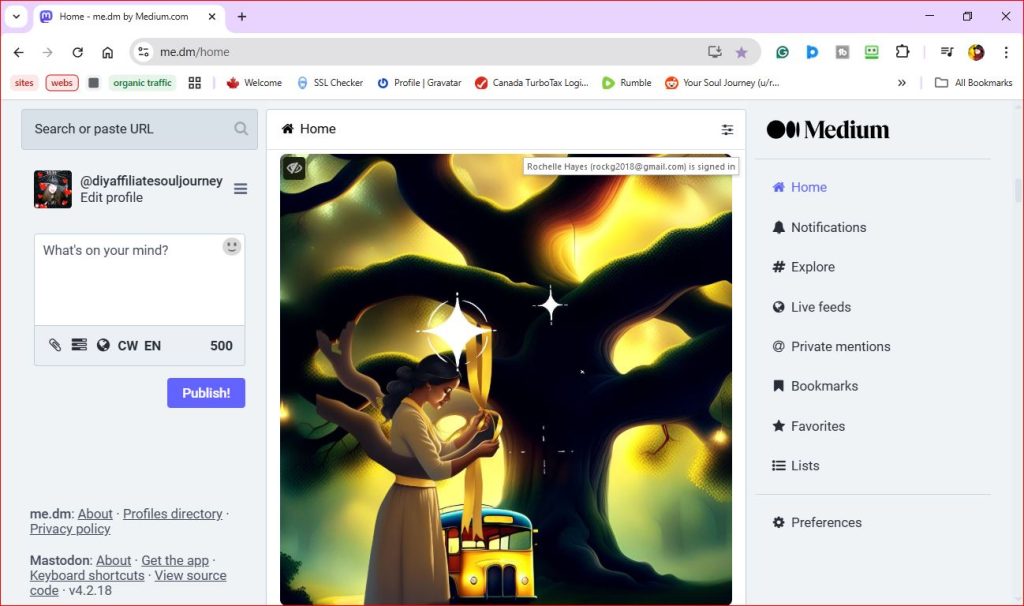1024x606 pixels.
Task: Click the @diyaffiliatesouljourney username
Action: tap(152, 181)
